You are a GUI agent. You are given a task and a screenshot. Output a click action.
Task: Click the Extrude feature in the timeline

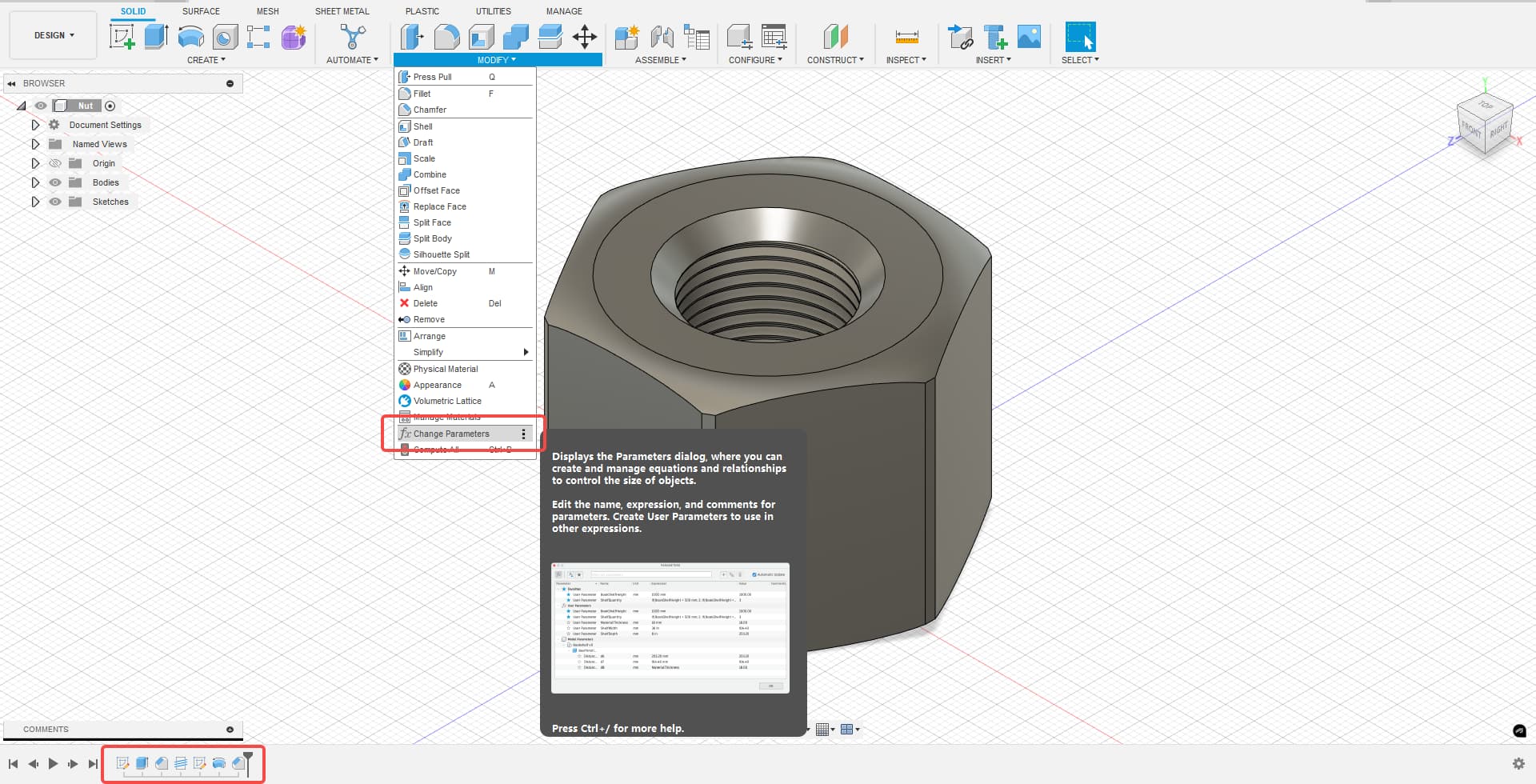pos(142,763)
